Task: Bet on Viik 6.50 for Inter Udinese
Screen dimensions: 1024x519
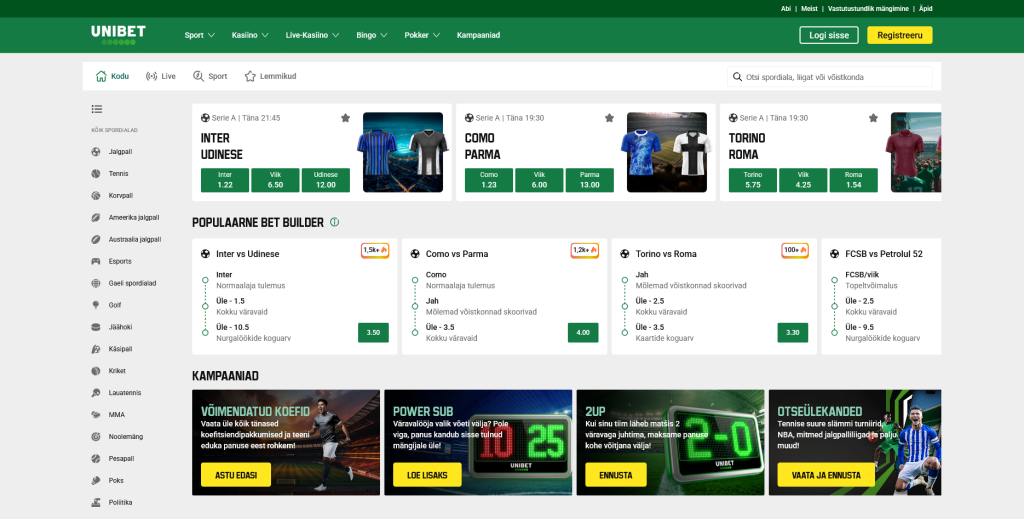Action: click(276, 180)
